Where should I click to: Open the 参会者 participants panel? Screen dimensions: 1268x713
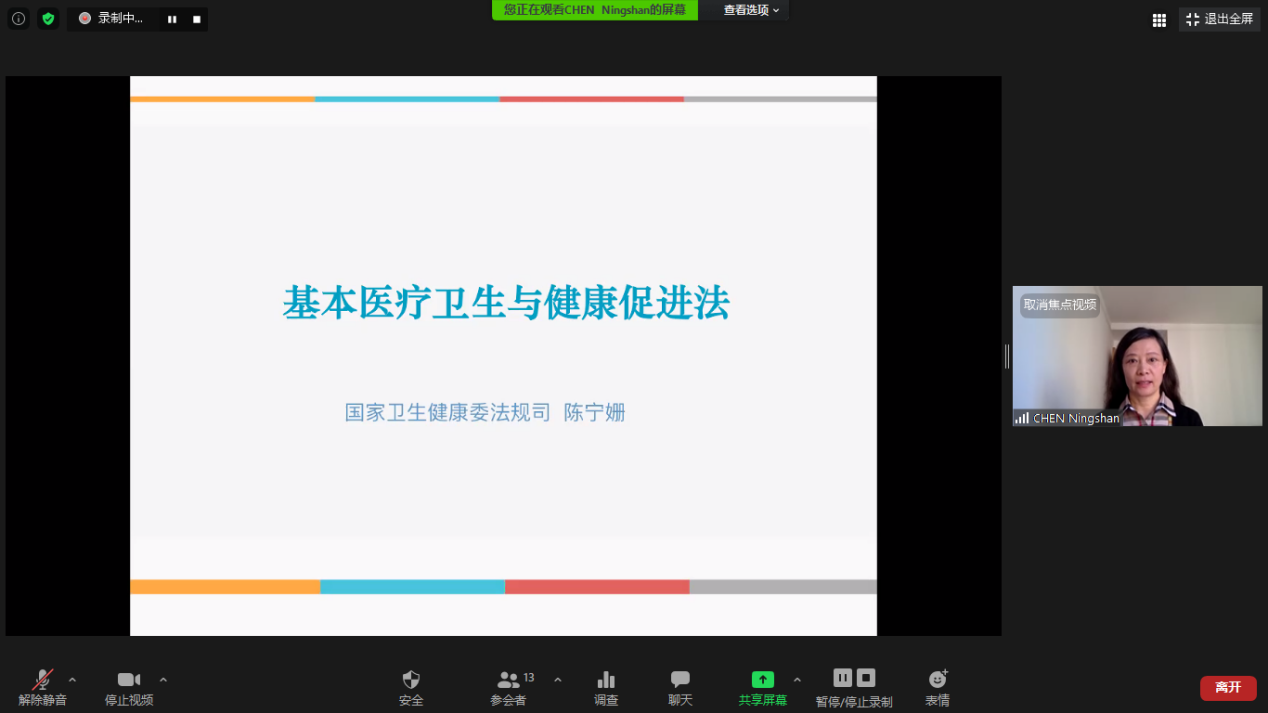508,687
